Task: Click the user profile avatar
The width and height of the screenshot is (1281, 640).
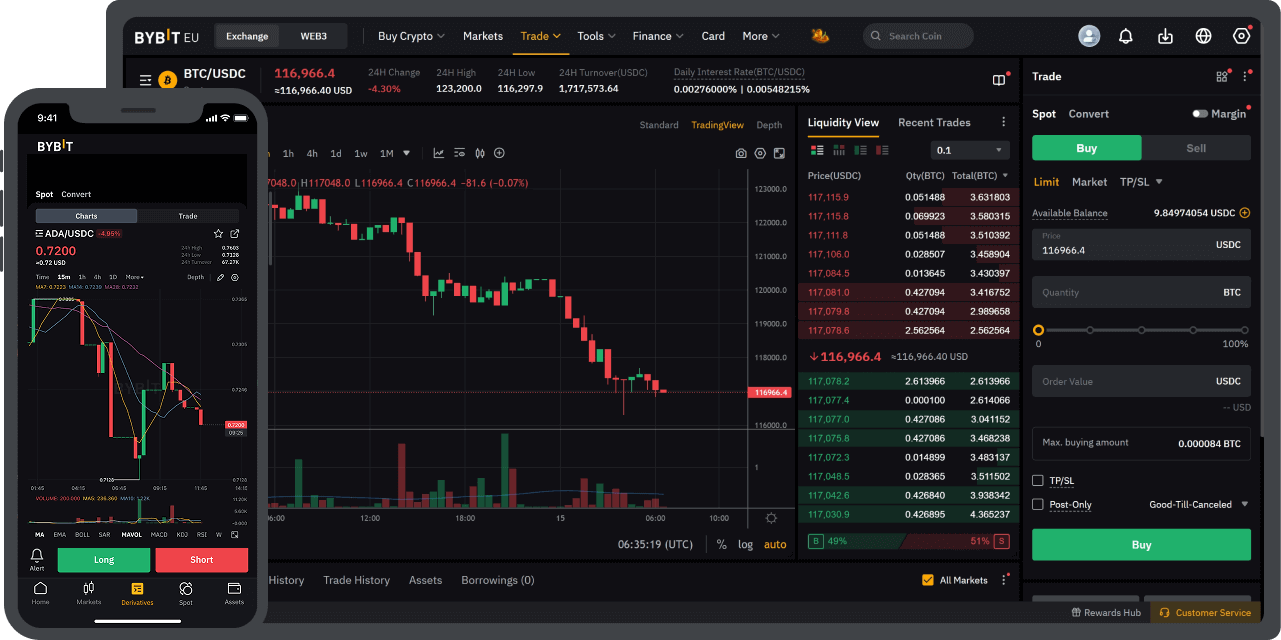Action: pyautogui.click(x=1088, y=36)
